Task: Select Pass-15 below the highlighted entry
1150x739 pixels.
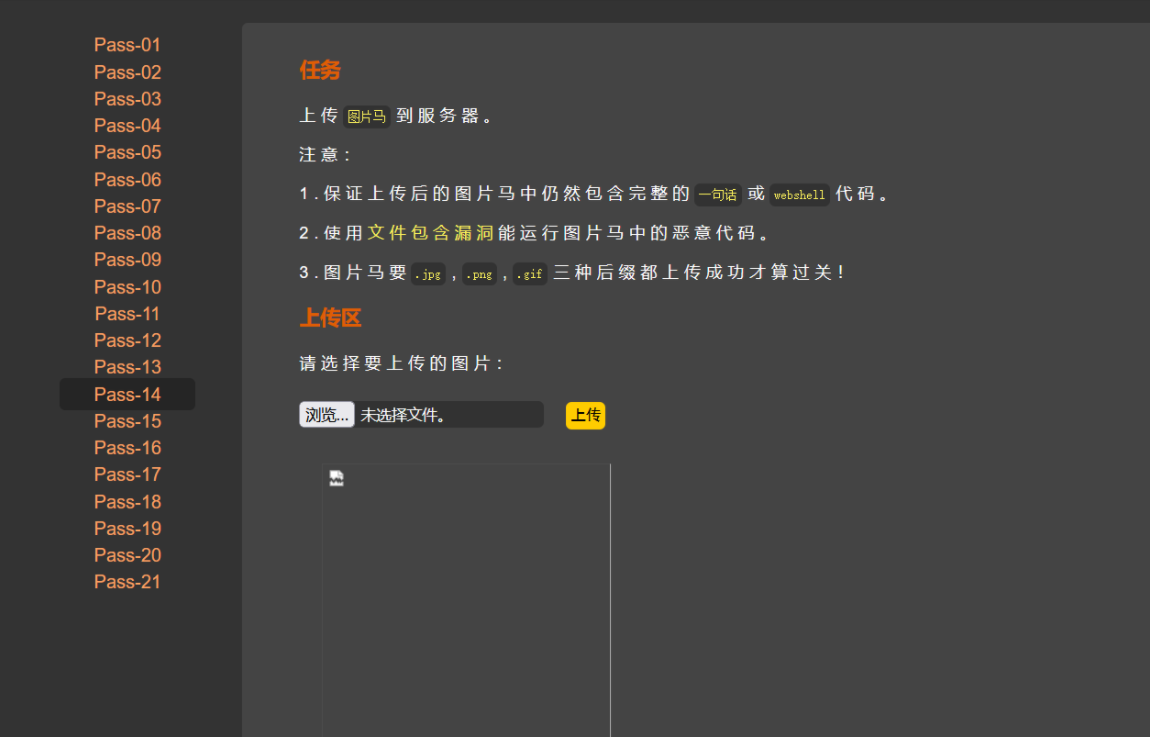Action: click(x=127, y=421)
